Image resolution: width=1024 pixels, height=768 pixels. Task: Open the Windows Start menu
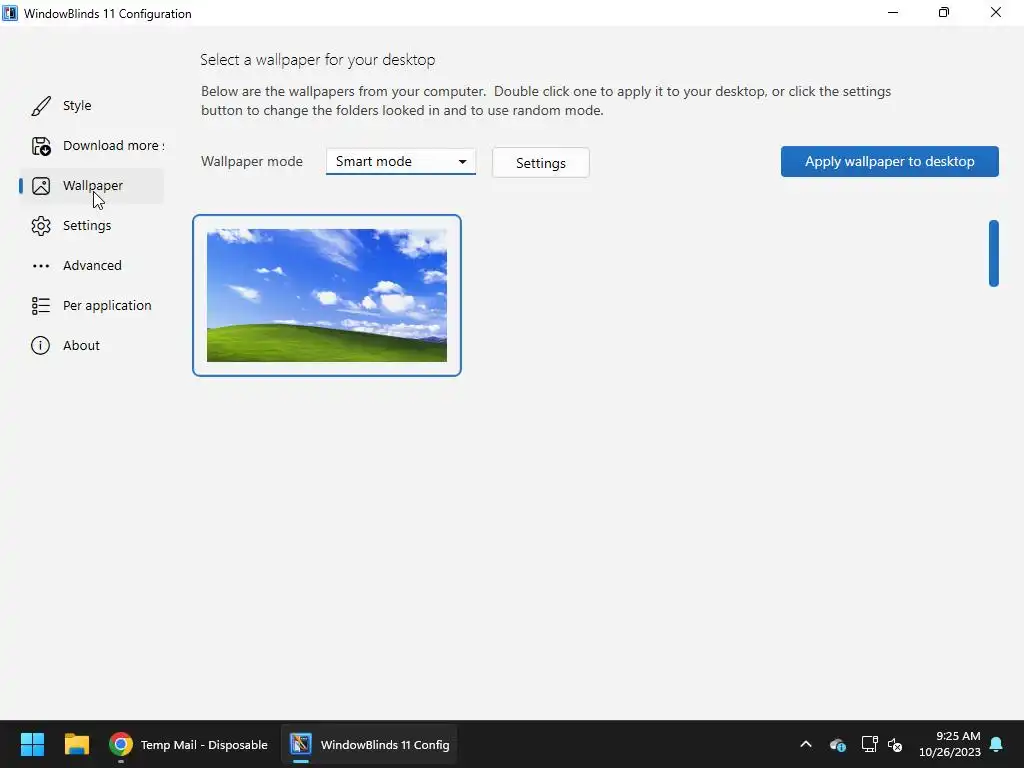coord(32,744)
